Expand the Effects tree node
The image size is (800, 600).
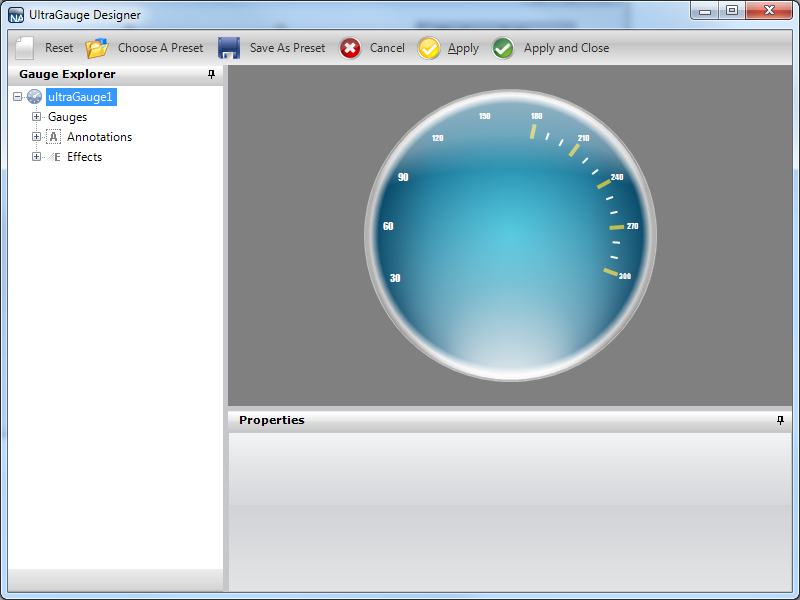(x=36, y=157)
